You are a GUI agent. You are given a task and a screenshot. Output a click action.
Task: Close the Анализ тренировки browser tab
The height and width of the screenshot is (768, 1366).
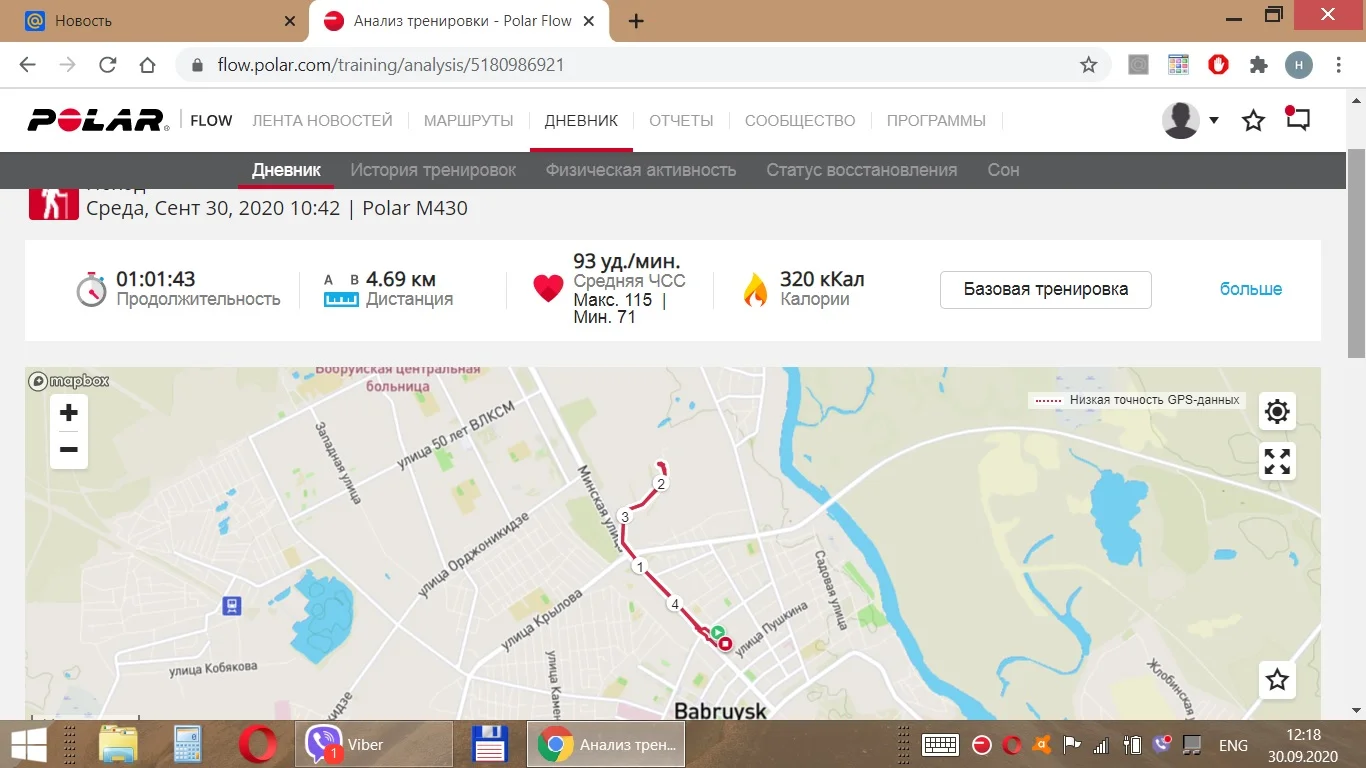[589, 21]
